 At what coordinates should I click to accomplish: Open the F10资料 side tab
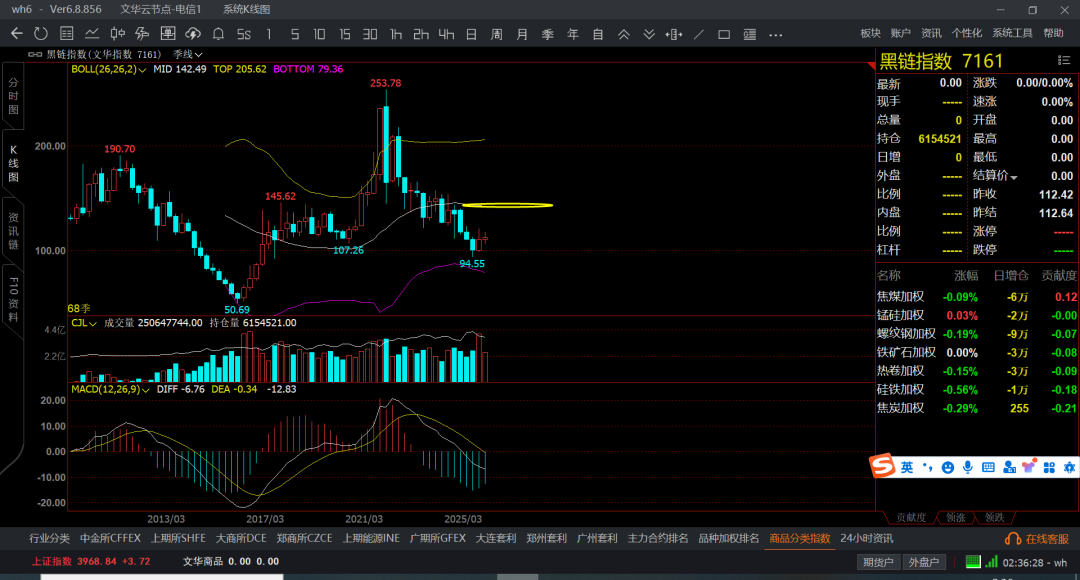(x=13, y=300)
